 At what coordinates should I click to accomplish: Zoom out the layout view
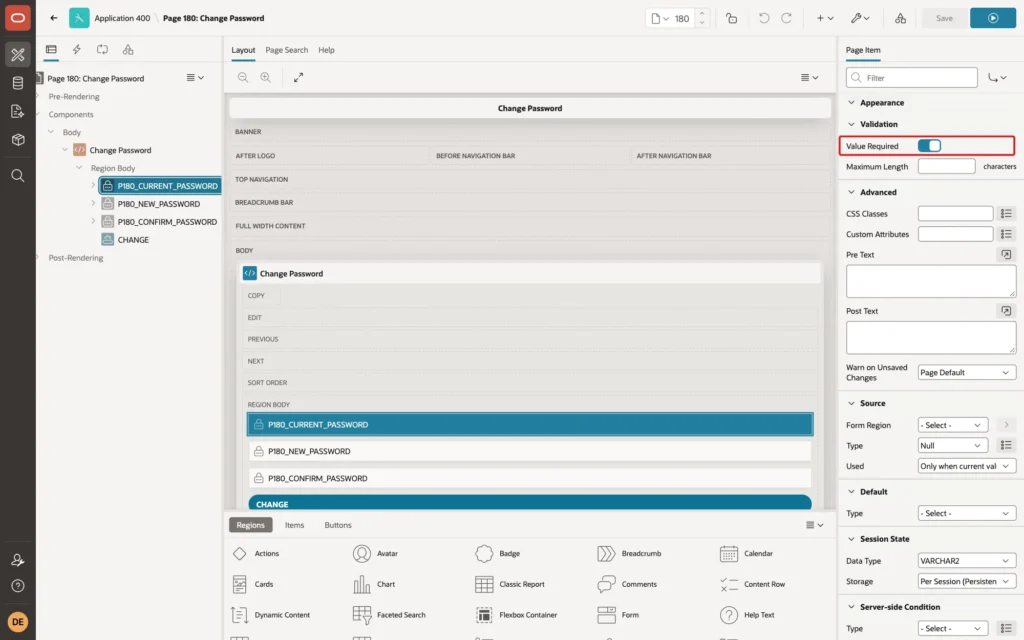point(243,78)
